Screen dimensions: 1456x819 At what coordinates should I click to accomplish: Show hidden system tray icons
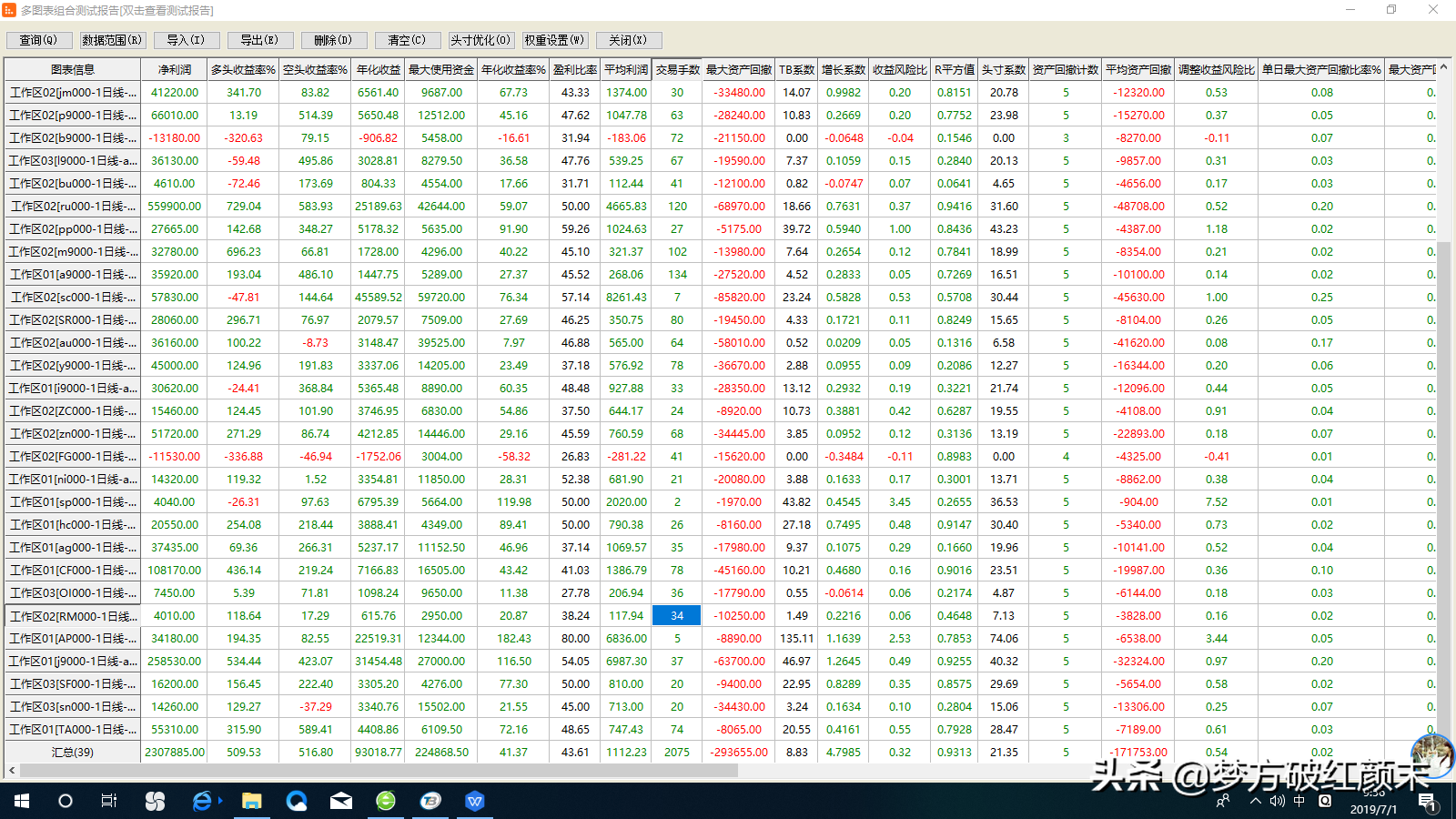(1256, 802)
